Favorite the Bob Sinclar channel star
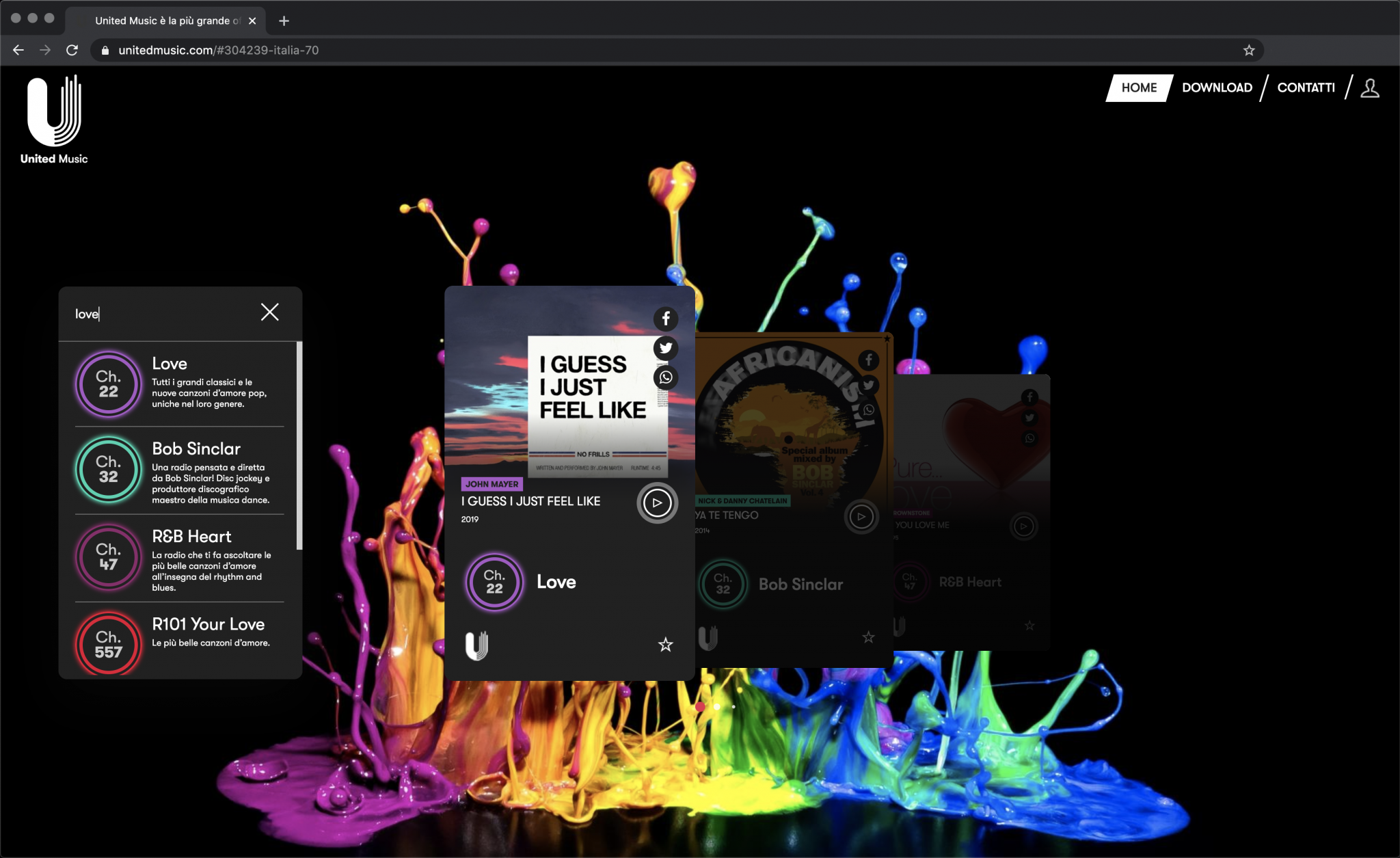This screenshot has height=858, width=1400. pos(868,637)
